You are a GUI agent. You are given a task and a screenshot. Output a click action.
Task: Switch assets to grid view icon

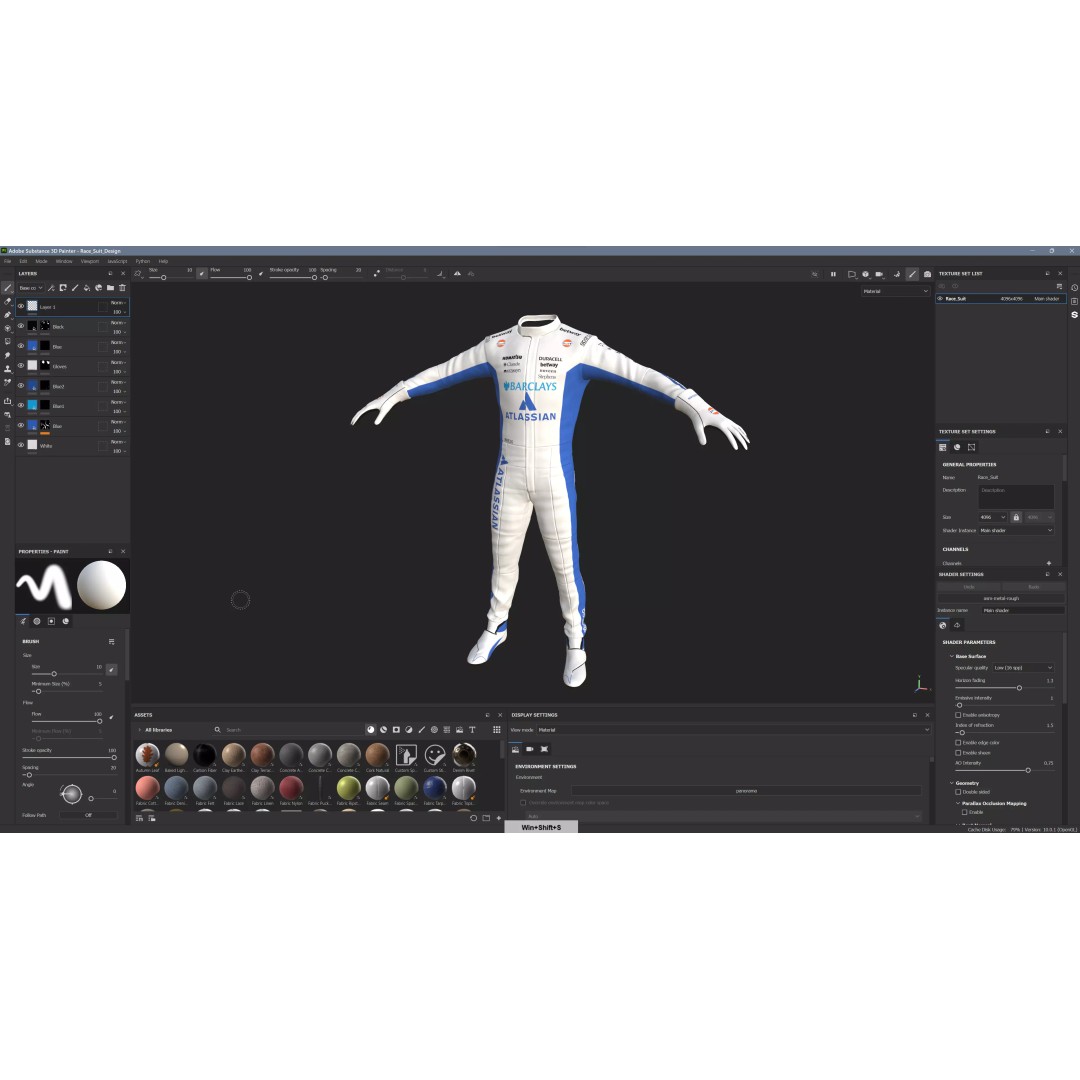[x=497, y=729]
